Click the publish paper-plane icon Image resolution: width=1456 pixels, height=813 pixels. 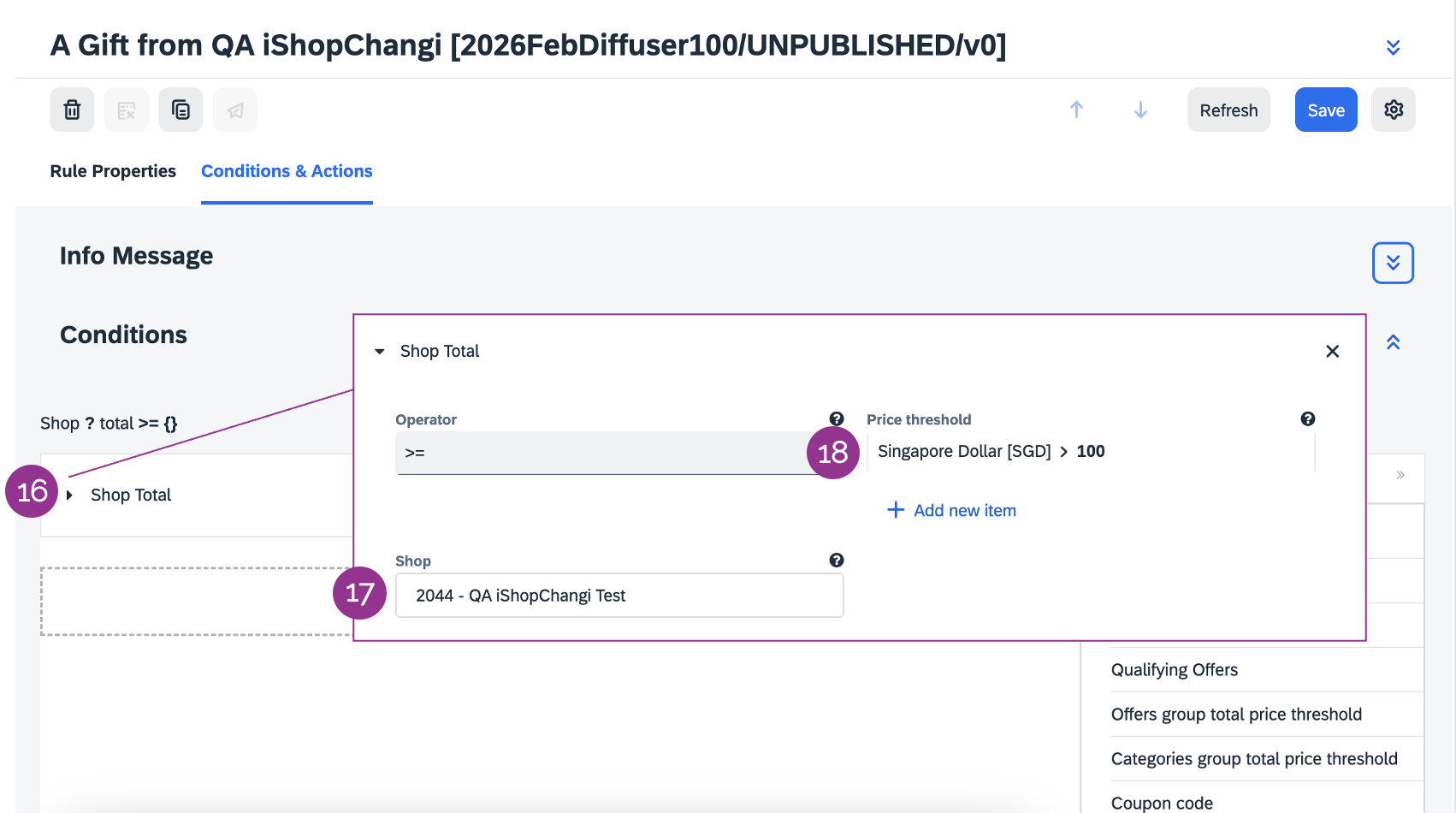235,110
